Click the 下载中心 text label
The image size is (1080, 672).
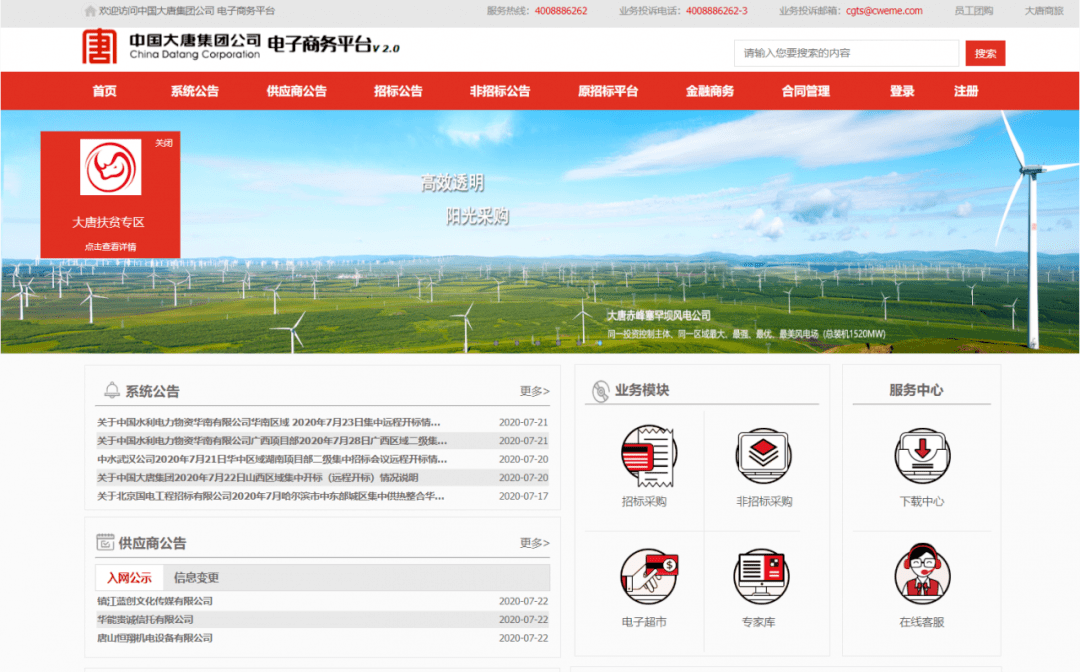[922, 502]
